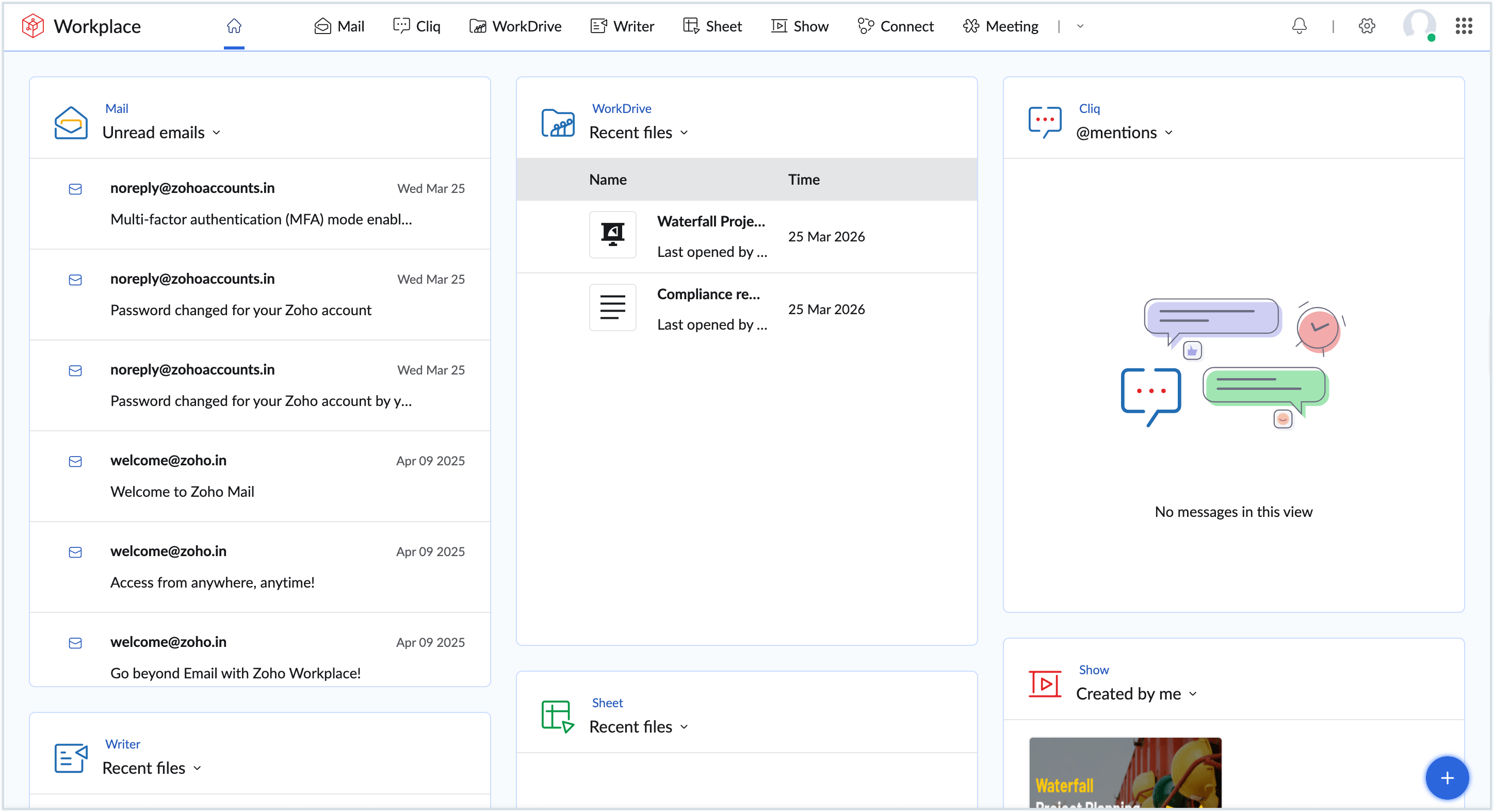1494x812 pixels.
Task: Select the Sheet app icon
Action: [x=712, y=26]
